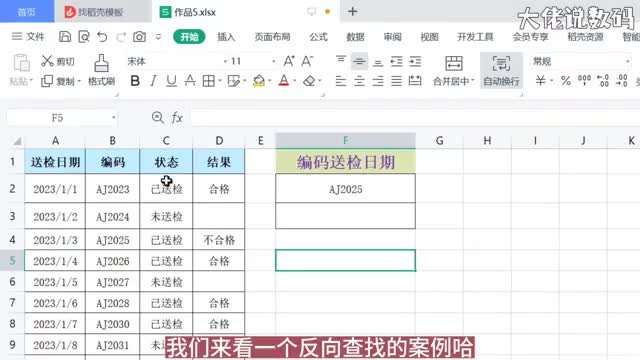Align text to bottom

coord(378,61)
